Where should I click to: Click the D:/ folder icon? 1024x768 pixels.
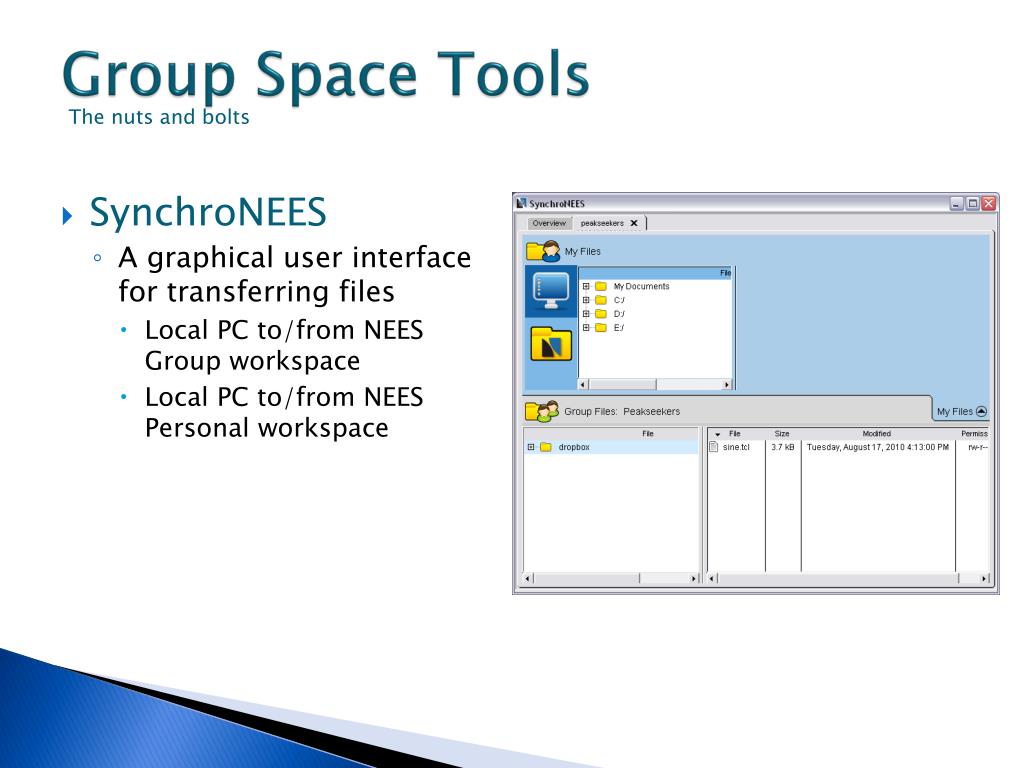pyautogui.click(x=601, y=313)
